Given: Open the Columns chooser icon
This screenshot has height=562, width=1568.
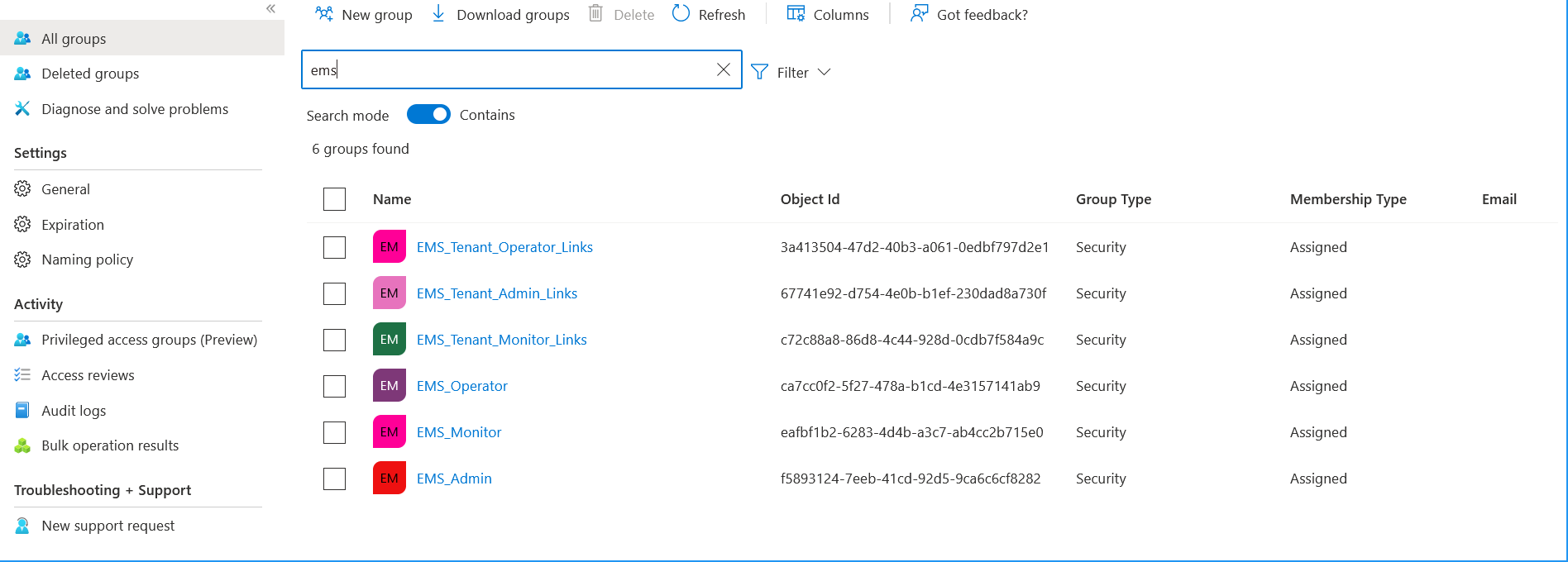Looking at the screenshot, I should [796, 14].
